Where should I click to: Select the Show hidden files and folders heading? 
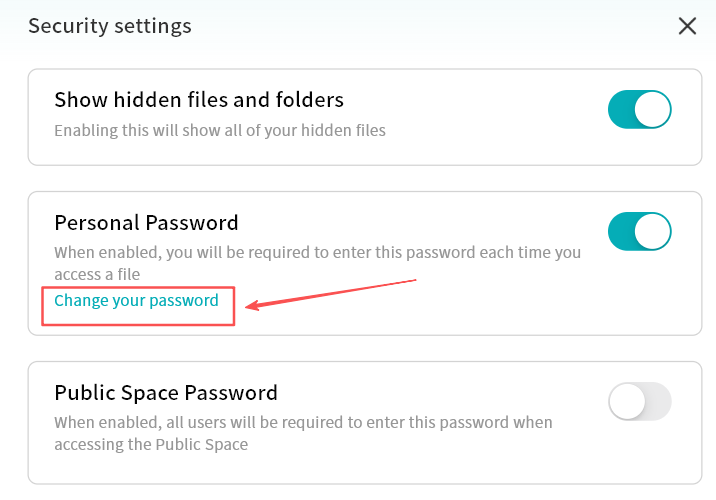(x=199, y=100)
